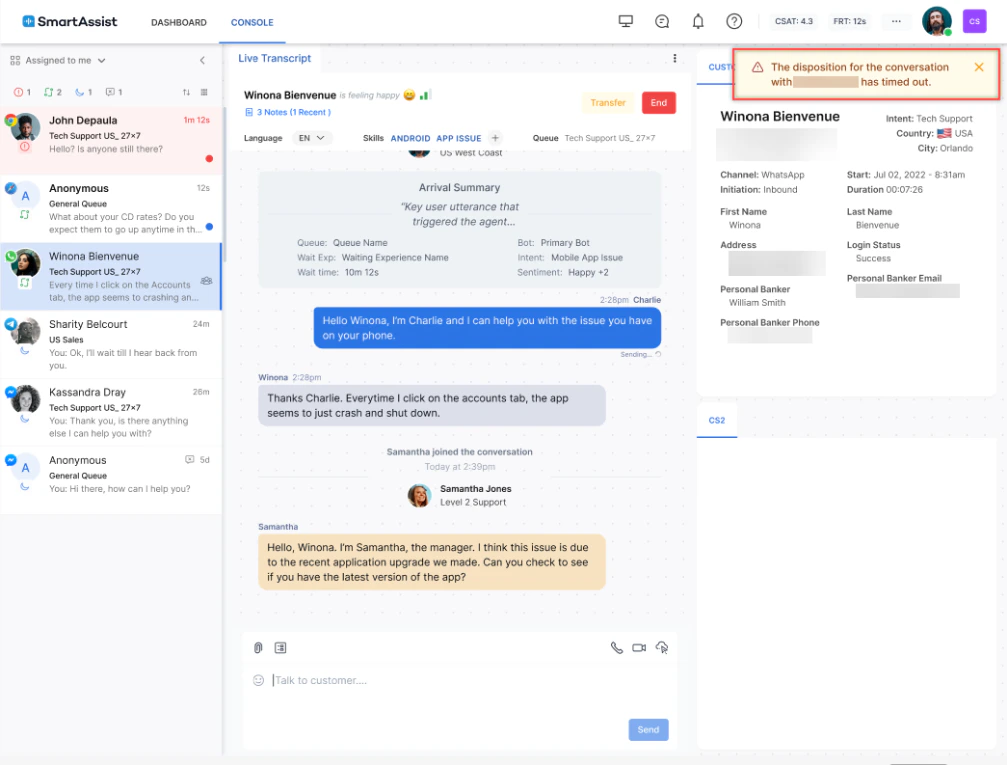Image resolution: width=1007 pixels, height=765 pixels.
Task: Click the Login Status Success value
Action: [873, 258]
